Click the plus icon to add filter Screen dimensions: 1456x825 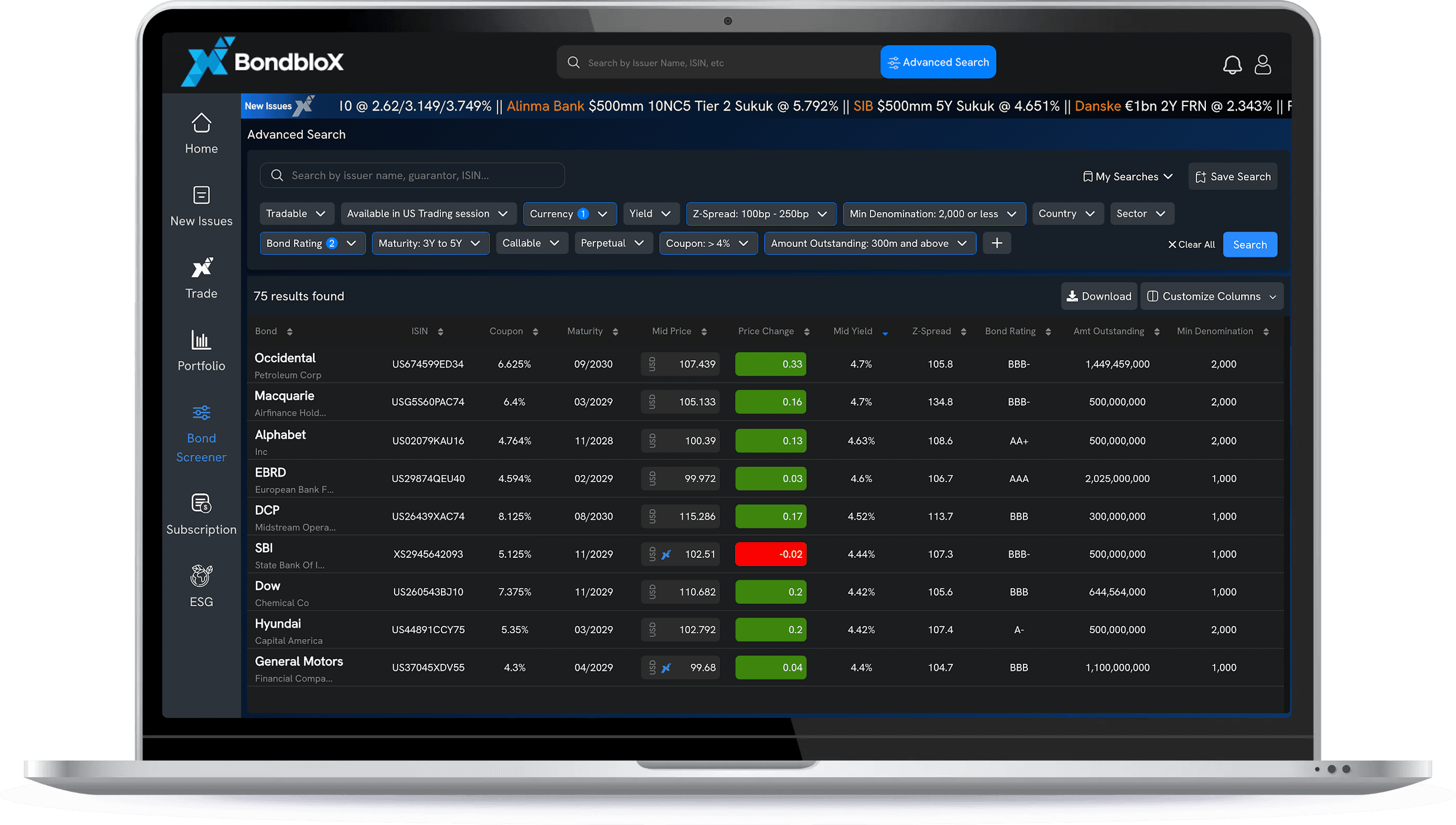click(997, 243)
